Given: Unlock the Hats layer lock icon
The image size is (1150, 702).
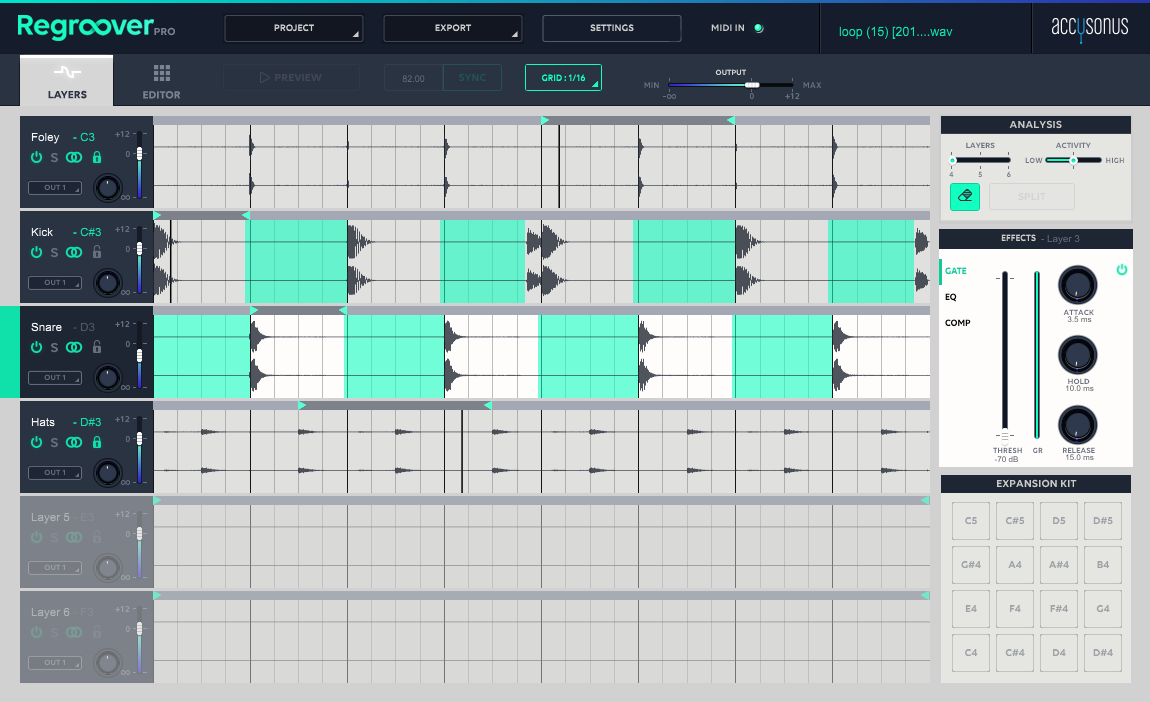Looking at the screenshot, I should click(97, 442).
